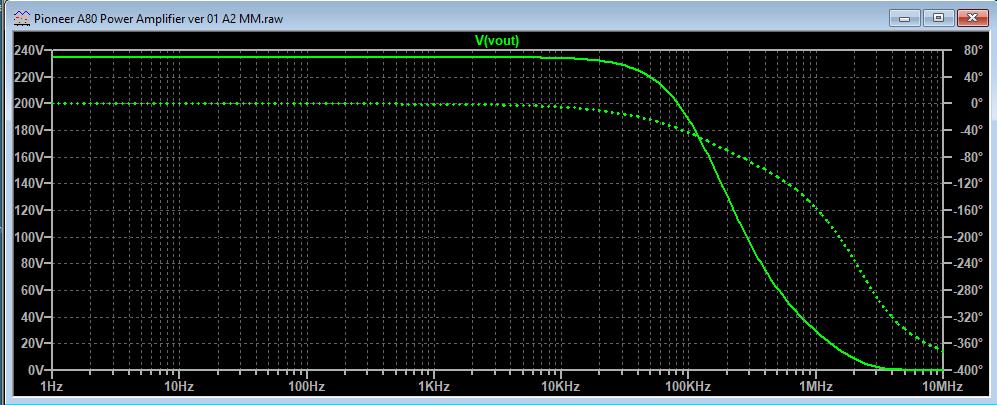This screenshot has width=997, height=405.
Task: Click the -320° phase axis label
Action: [966, 317]
